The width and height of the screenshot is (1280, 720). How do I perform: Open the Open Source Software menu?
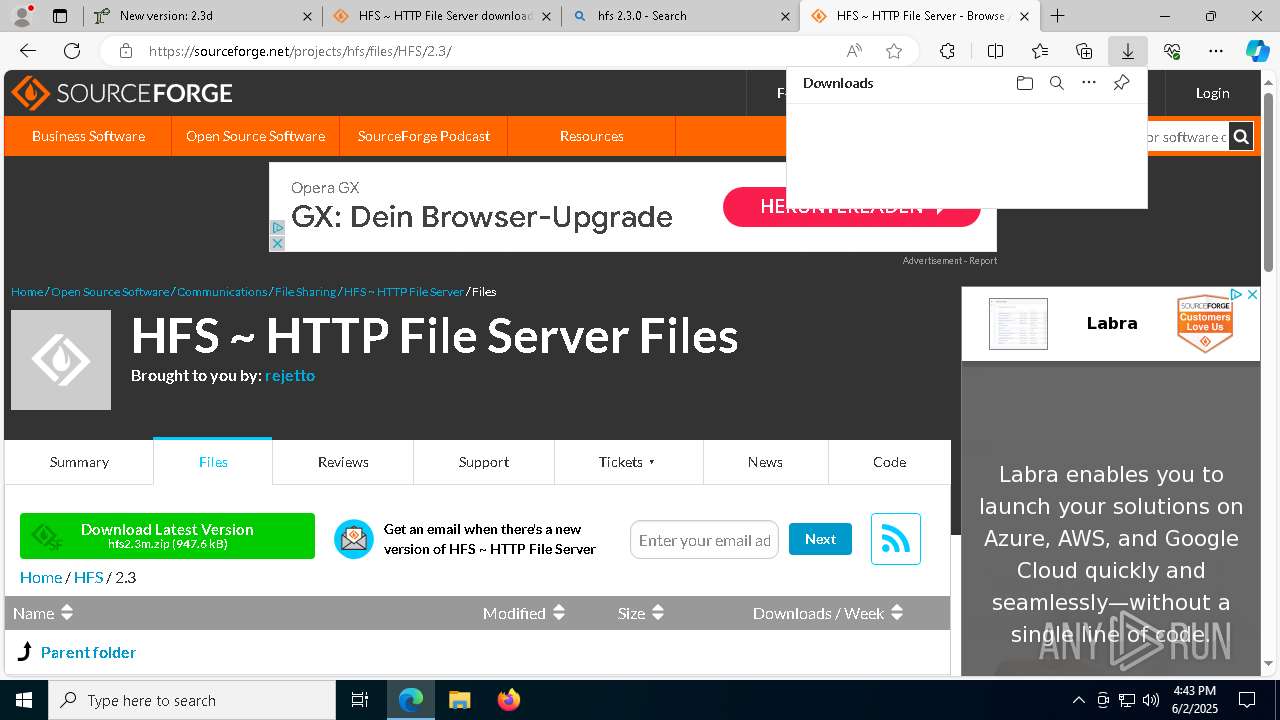click(x=255, y=136)
